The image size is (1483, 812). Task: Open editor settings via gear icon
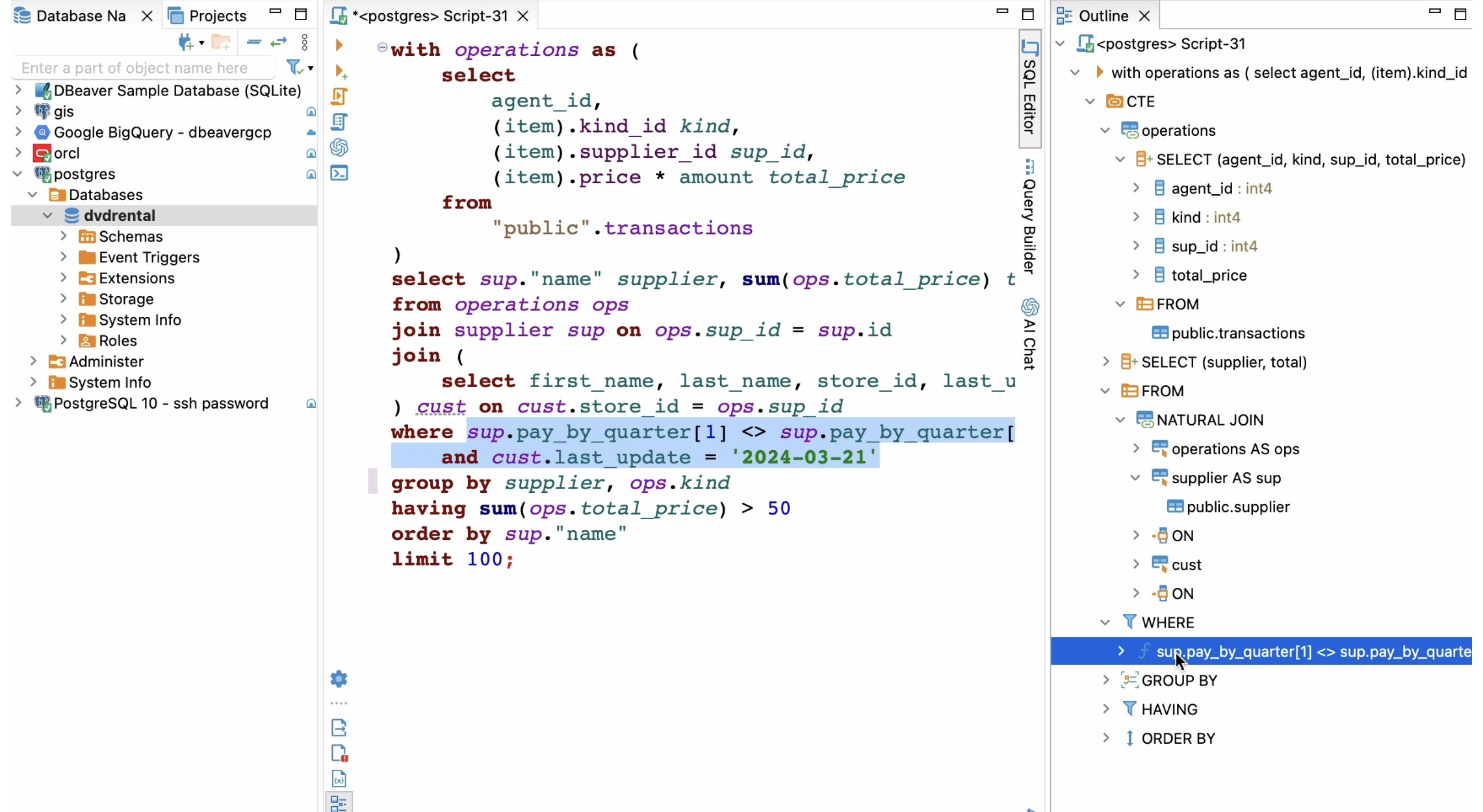[x=340, y=678]
